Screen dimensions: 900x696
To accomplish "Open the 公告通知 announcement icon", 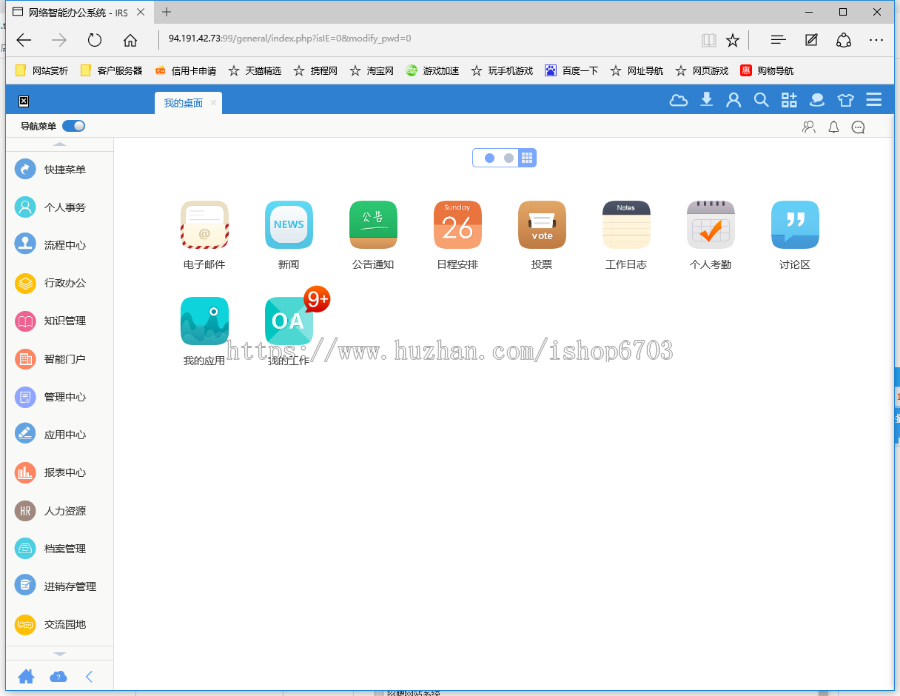I will pos(373,225).
